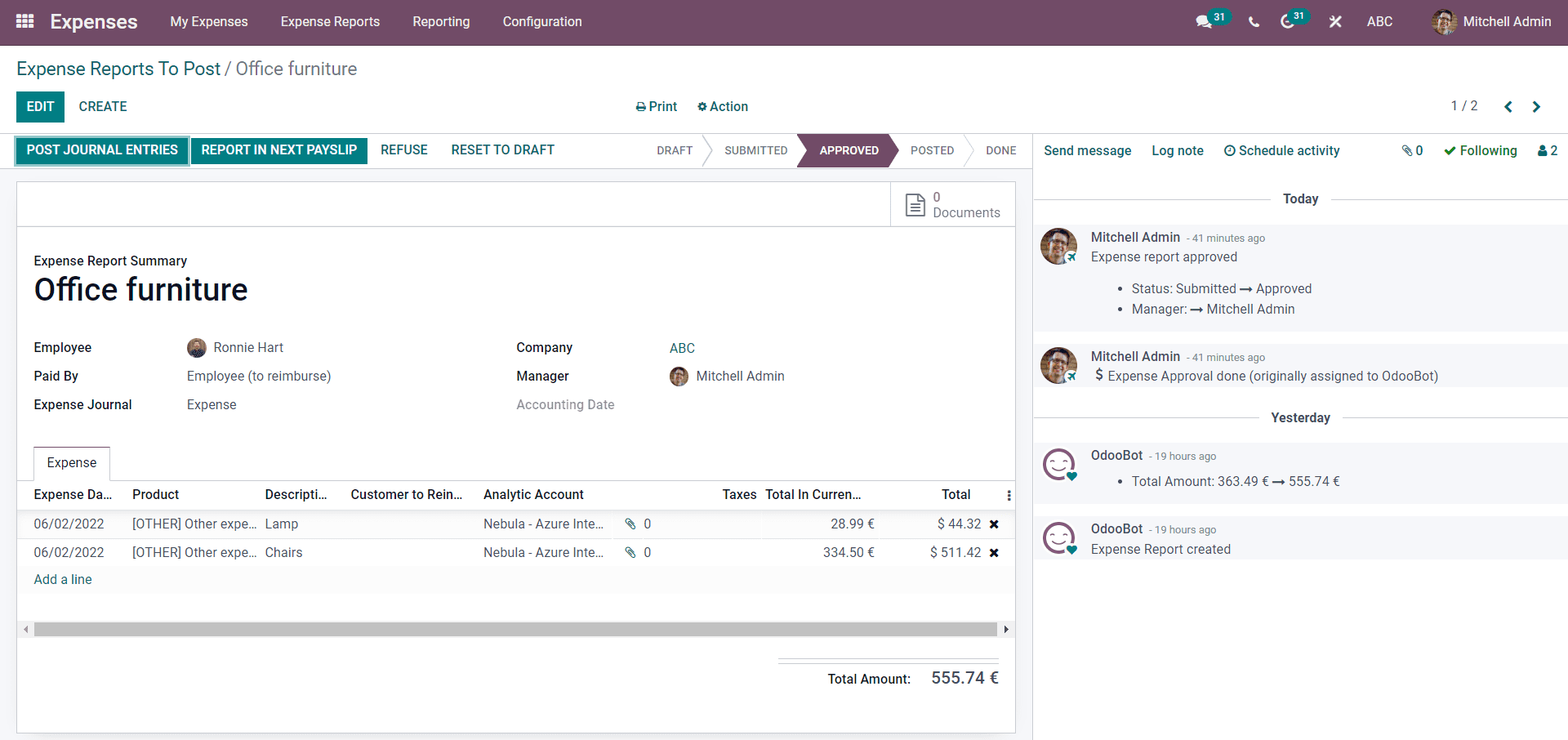Click the POSTED status stage
The width and height of the screenshot is (1568, 740).
[x=933, y=151]
